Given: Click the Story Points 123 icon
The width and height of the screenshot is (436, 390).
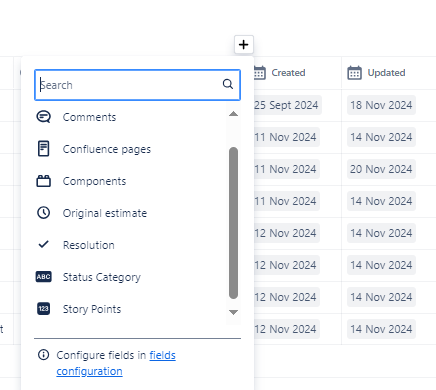Looking at the screenshot, I should [43, 308].
